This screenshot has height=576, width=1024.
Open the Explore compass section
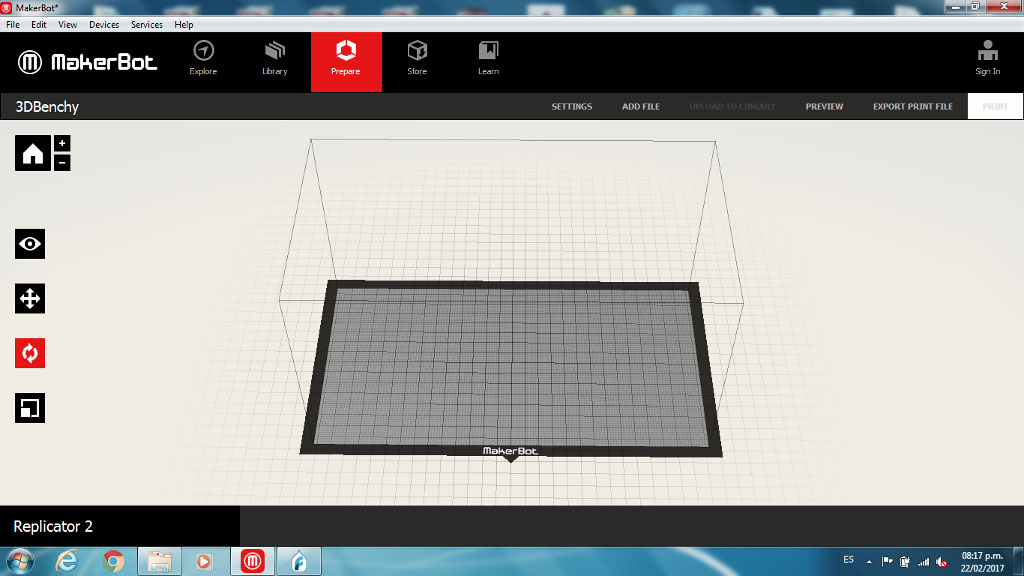(203, 59)
